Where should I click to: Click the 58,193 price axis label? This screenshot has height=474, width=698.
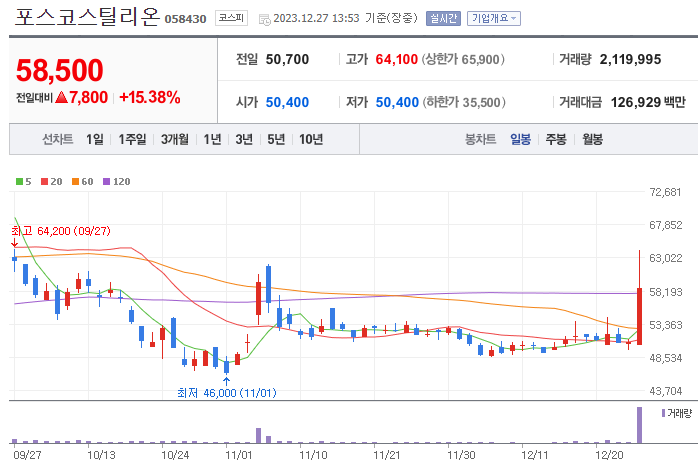(666, 292)
